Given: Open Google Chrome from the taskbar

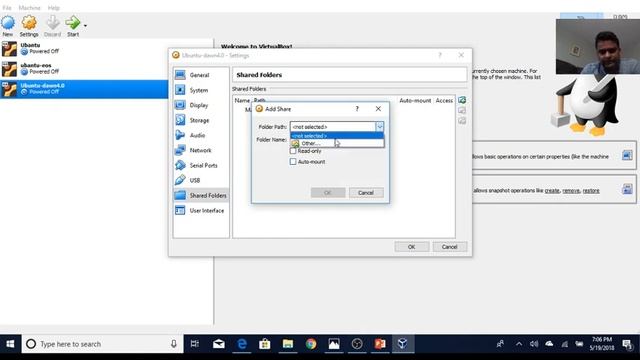Looking at the screenshot, I should tap(311, 344).
